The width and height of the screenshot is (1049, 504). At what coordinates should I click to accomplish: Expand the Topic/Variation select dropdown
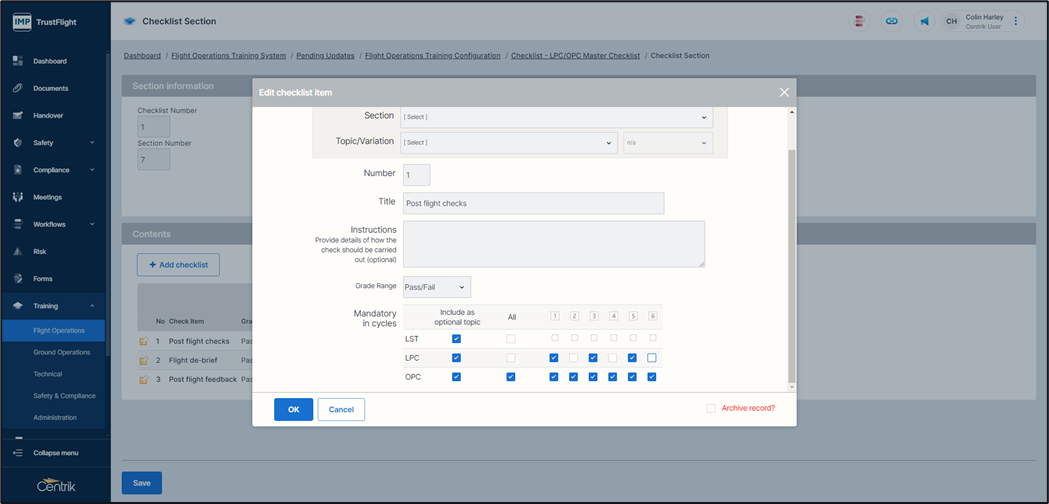(509, 143)
